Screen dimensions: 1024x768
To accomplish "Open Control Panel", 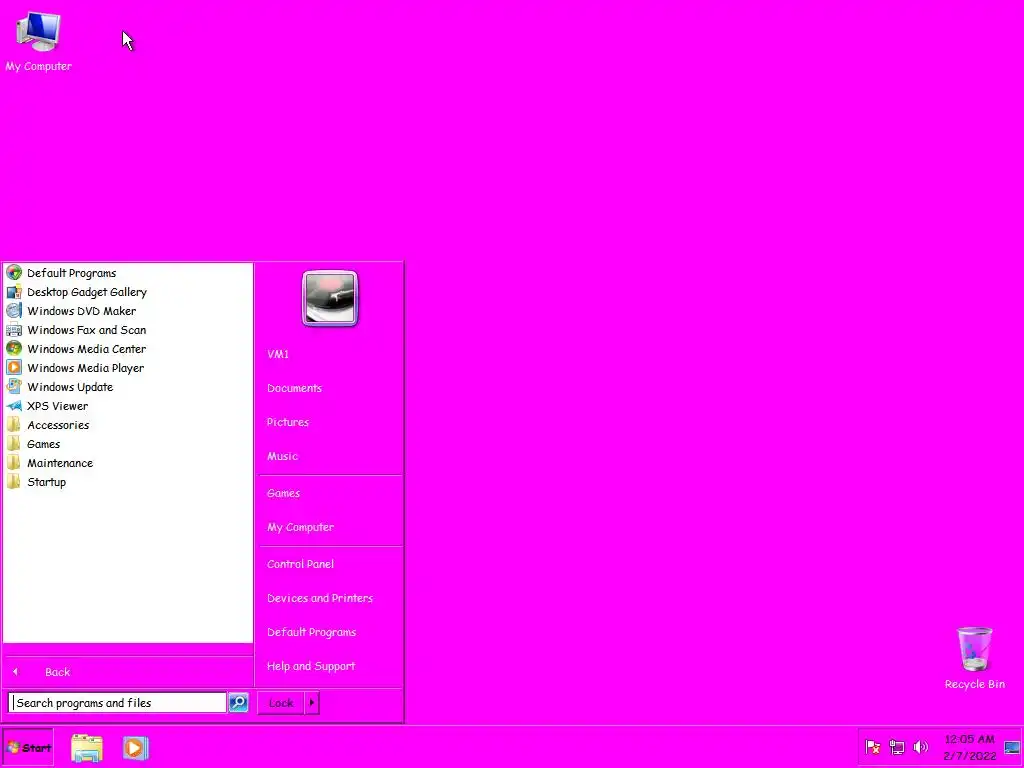I will [x=300, y=564].
